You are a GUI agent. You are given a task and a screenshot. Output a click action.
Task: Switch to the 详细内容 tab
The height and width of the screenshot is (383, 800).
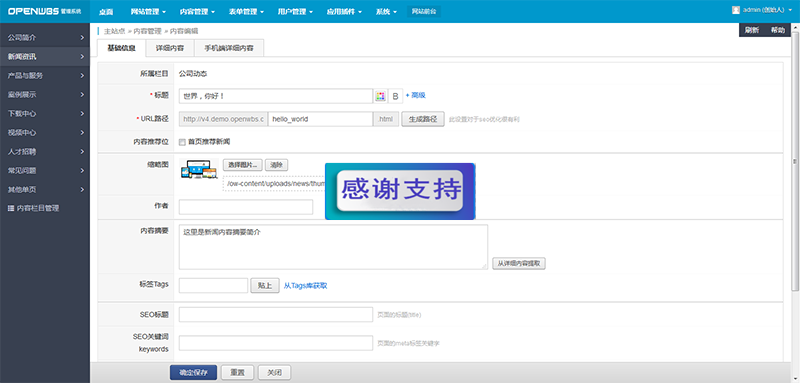click(x=170, y=48)
